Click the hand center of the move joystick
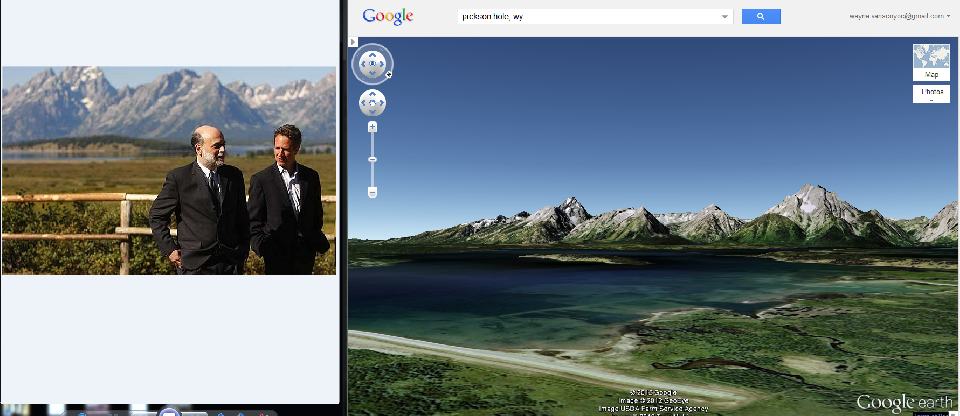This screenshot has height=416, width=960. click(x=372, y=103)
